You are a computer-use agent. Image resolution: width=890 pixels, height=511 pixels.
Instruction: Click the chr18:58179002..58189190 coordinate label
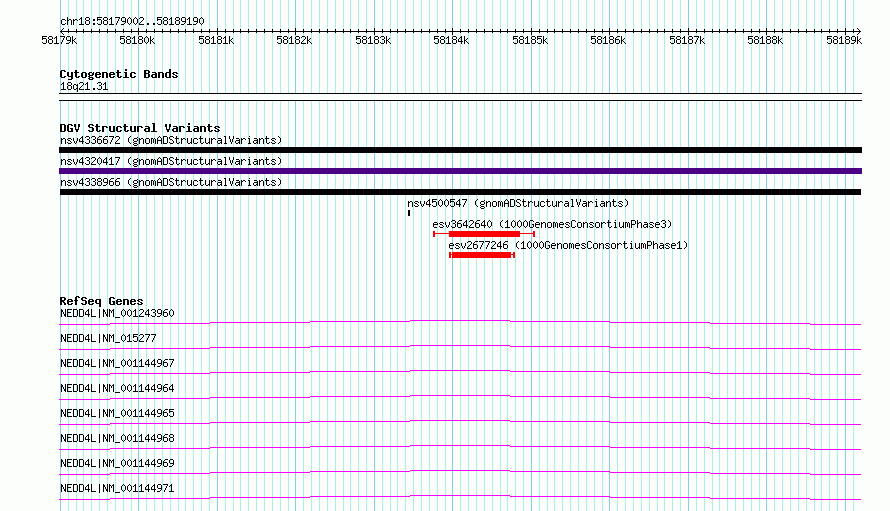[132, 21]
